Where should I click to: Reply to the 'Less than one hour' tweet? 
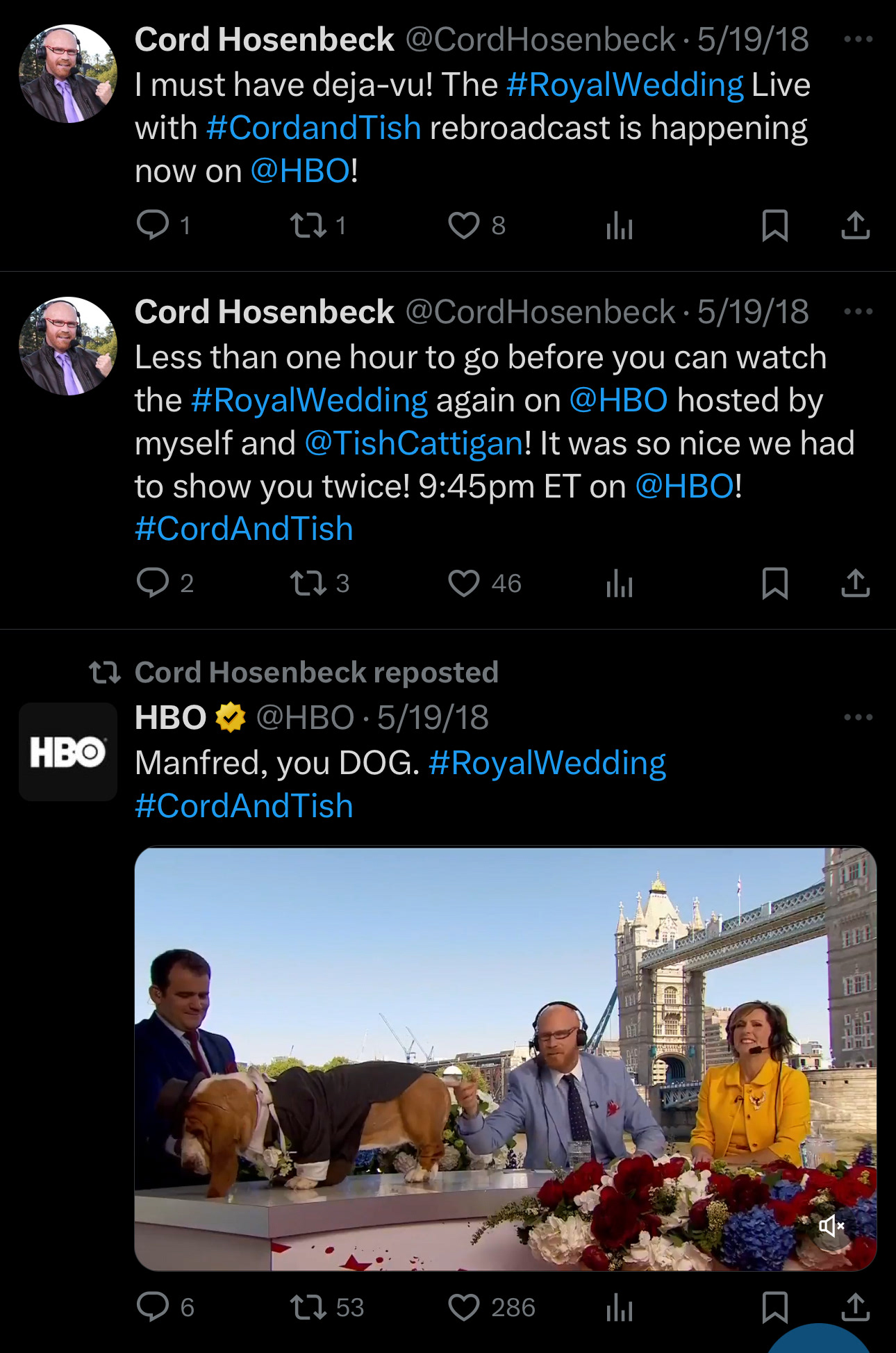click(153, 583)
